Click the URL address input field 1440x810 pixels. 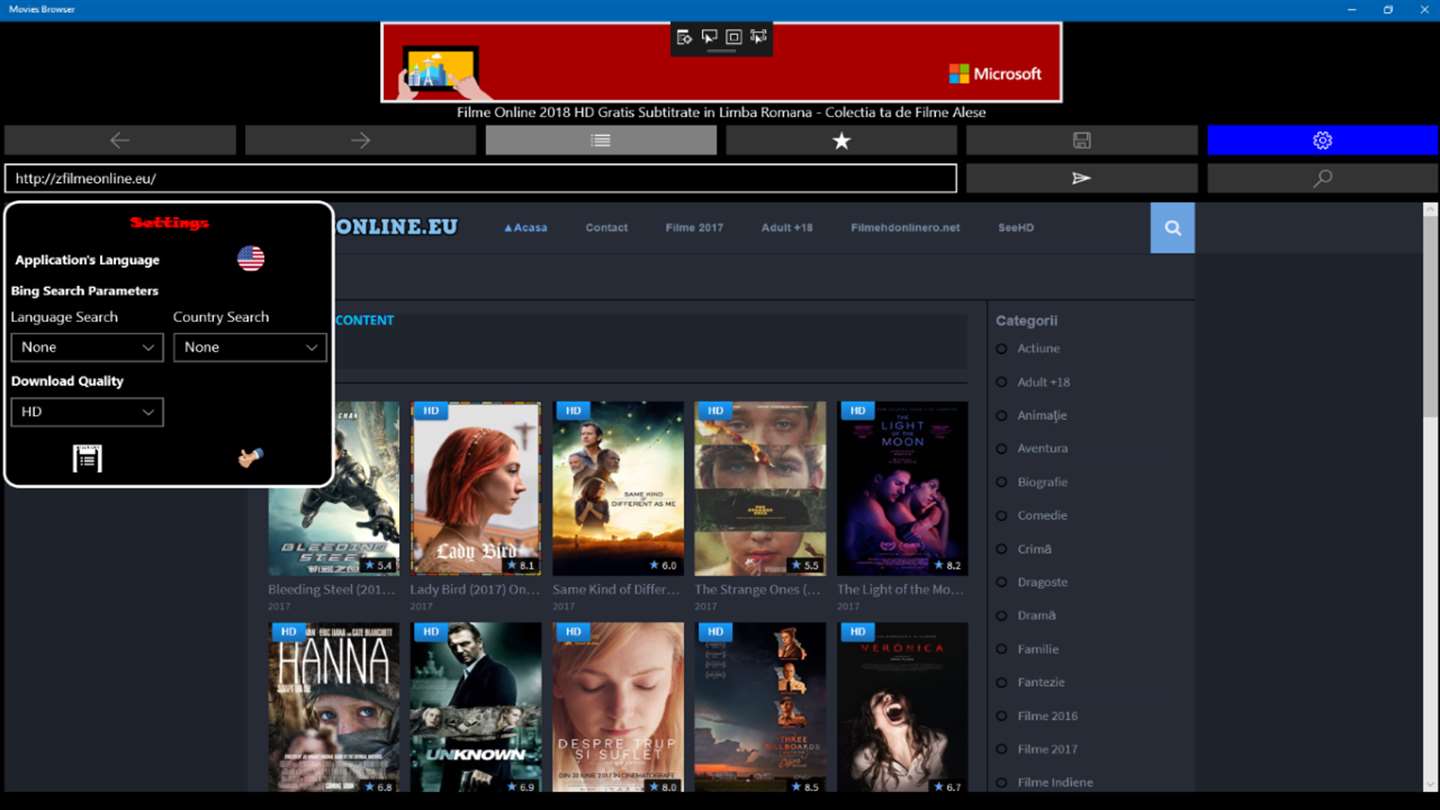point(481,178)
